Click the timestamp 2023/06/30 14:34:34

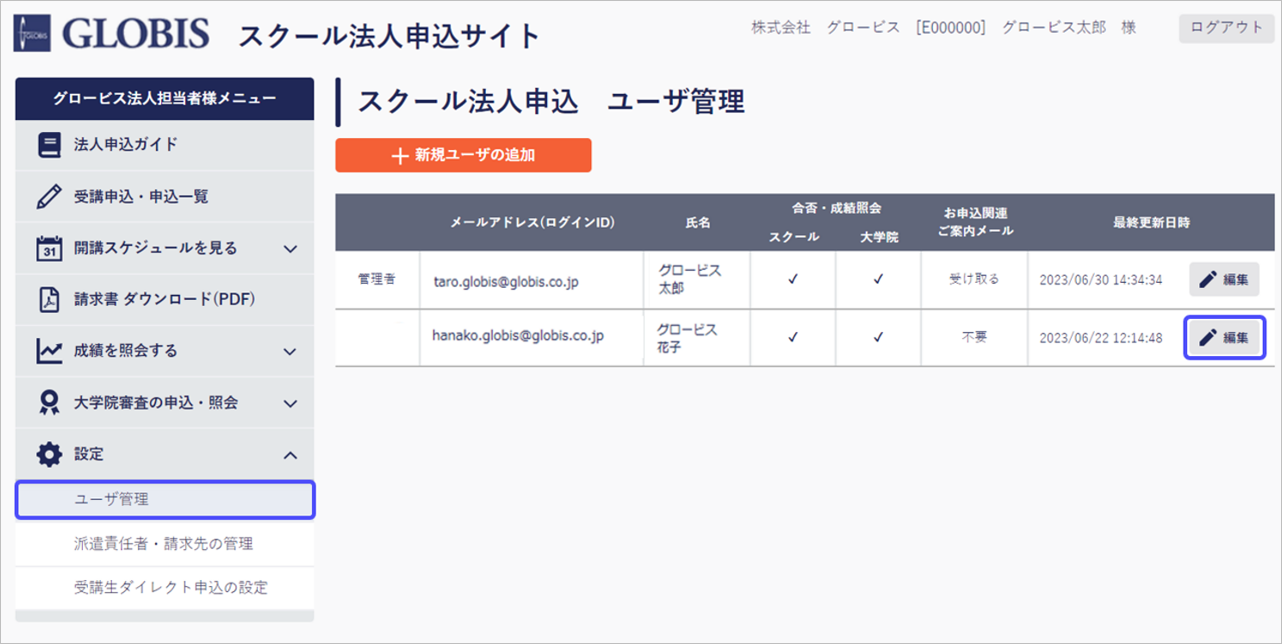pyautogui.click(x=1101, y=281)
